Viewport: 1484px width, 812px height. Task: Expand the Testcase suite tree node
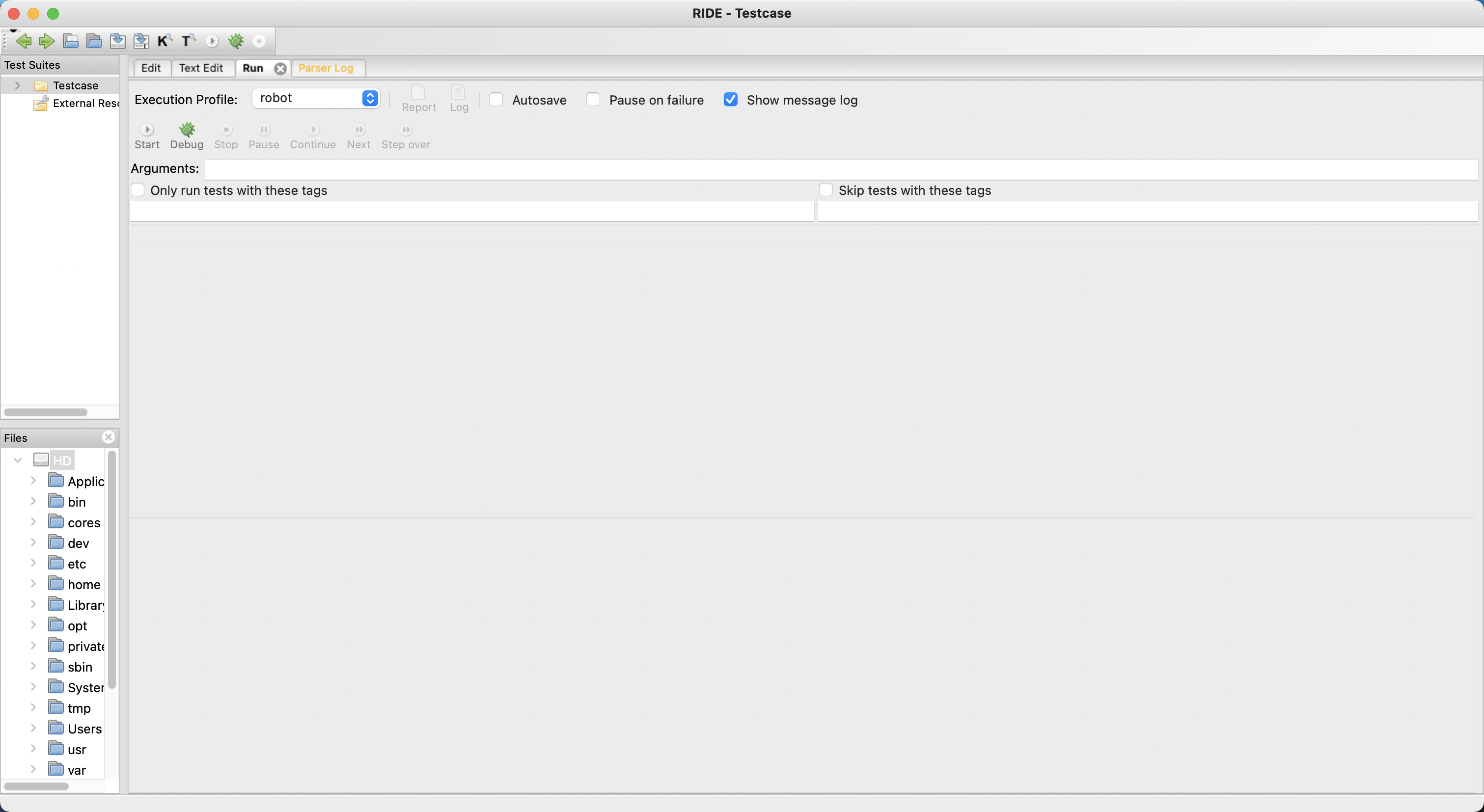click(18, 85)
